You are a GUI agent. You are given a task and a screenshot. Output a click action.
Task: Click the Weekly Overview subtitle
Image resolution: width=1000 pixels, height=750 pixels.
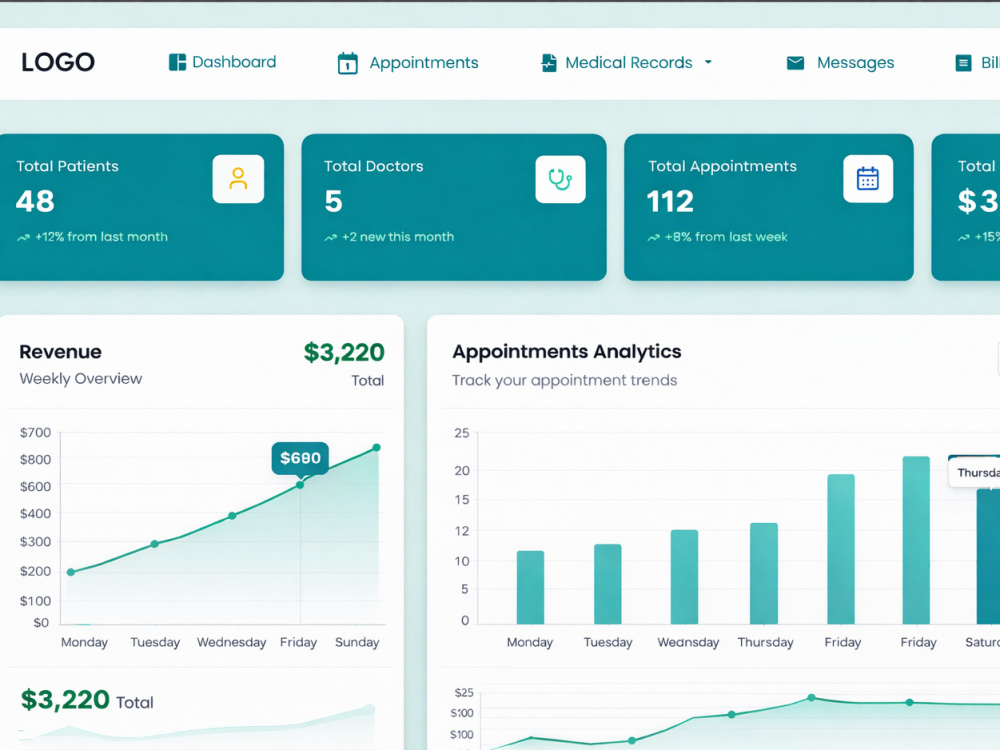pos(81,379)
